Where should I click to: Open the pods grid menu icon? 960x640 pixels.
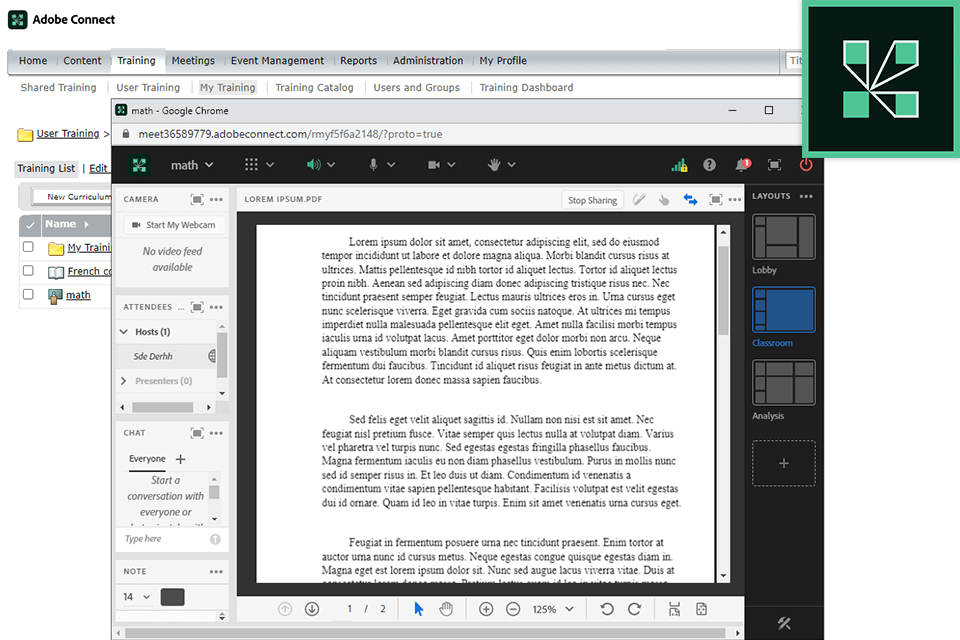(x=251, y=165)
